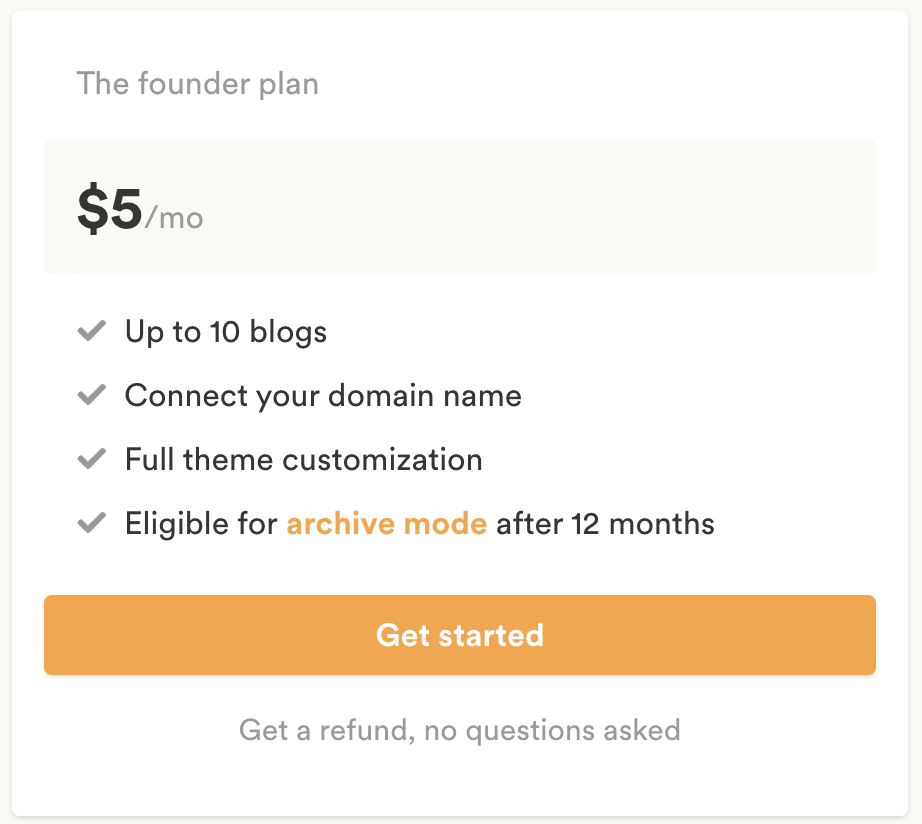Click the Up to 10 blogs text
922x824 pixels.
226,332
